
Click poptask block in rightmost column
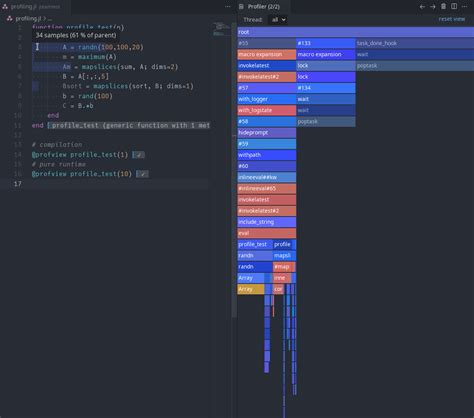(415, 66)
